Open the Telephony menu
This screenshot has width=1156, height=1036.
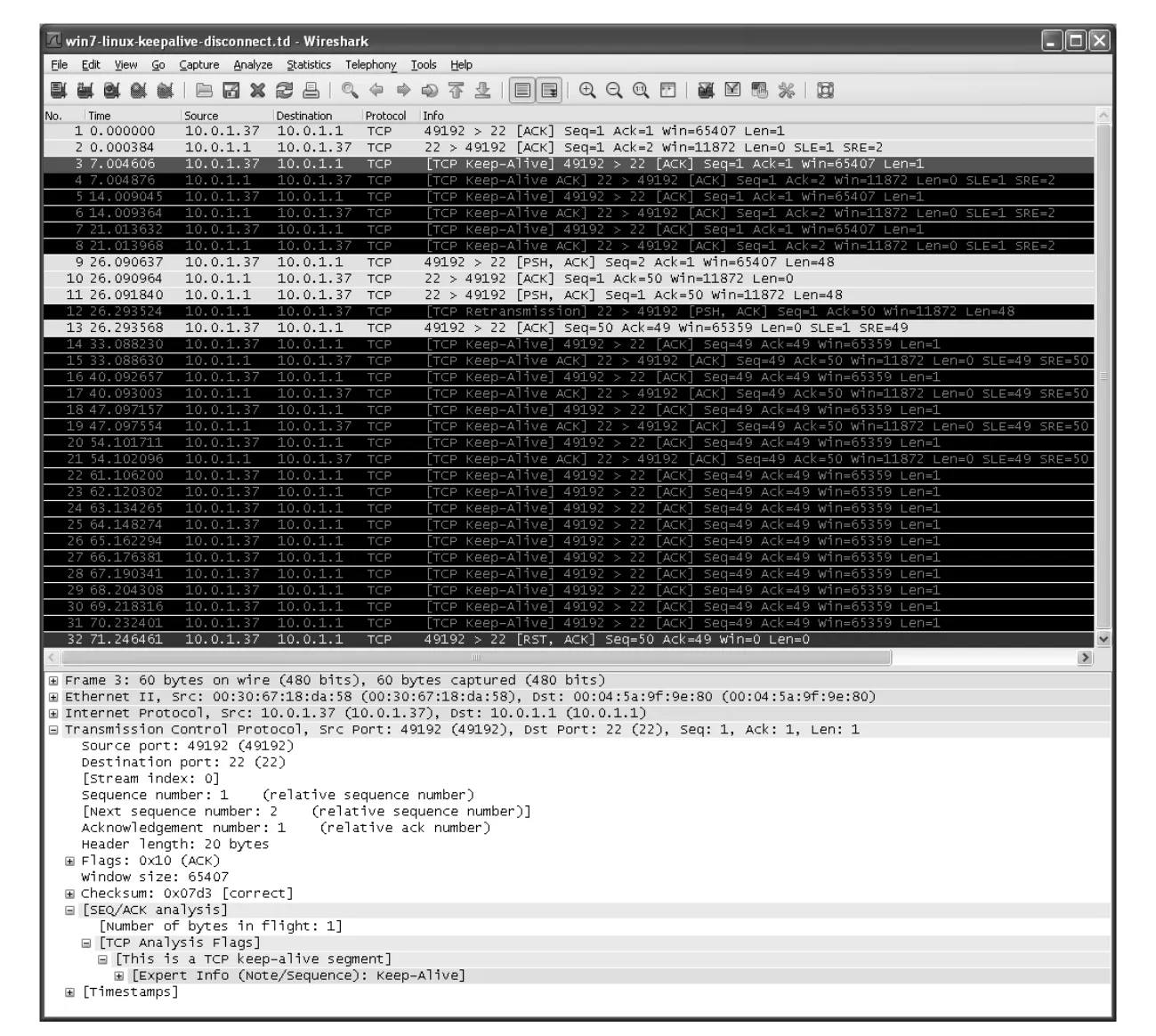pyautogui.click(x=370, y=65)
